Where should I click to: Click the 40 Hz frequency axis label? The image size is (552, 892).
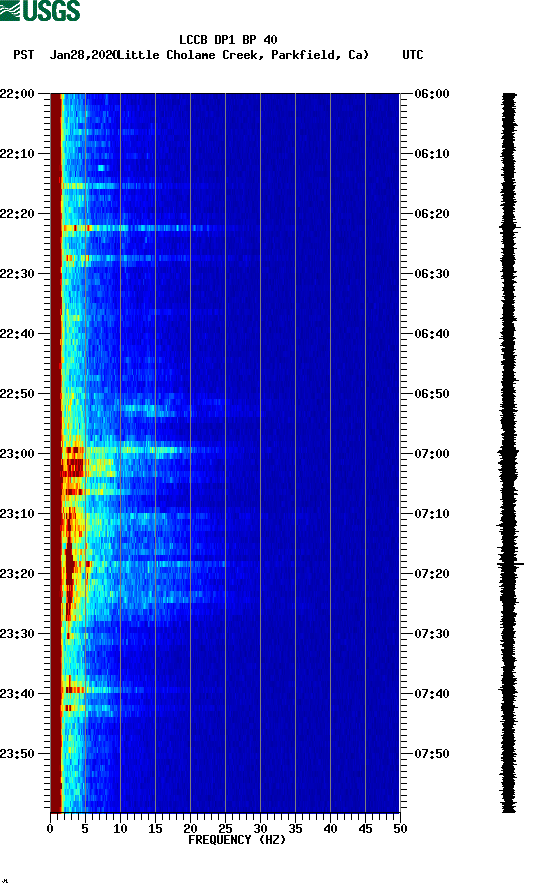[330, 829]
